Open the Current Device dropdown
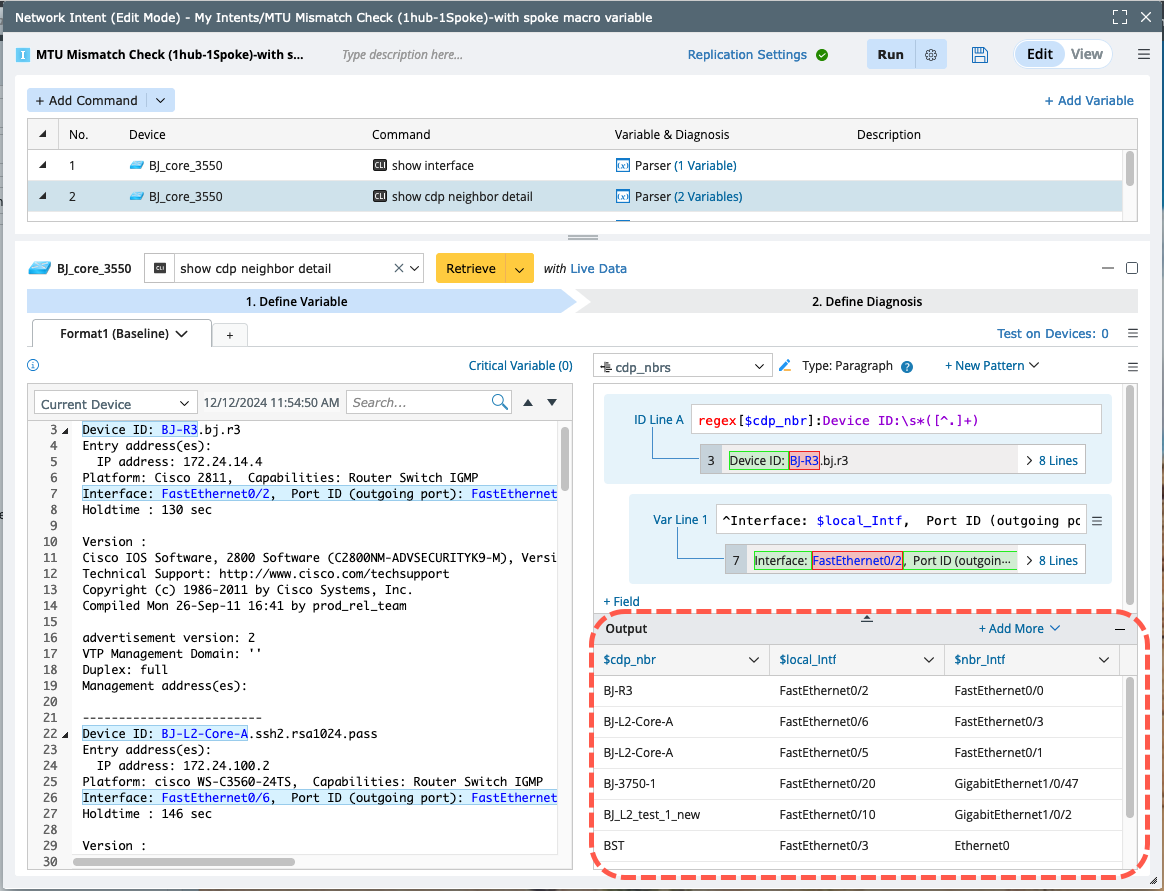This screenshot has height=891, width=1164. pyautogui.click(x=113, y=404)
